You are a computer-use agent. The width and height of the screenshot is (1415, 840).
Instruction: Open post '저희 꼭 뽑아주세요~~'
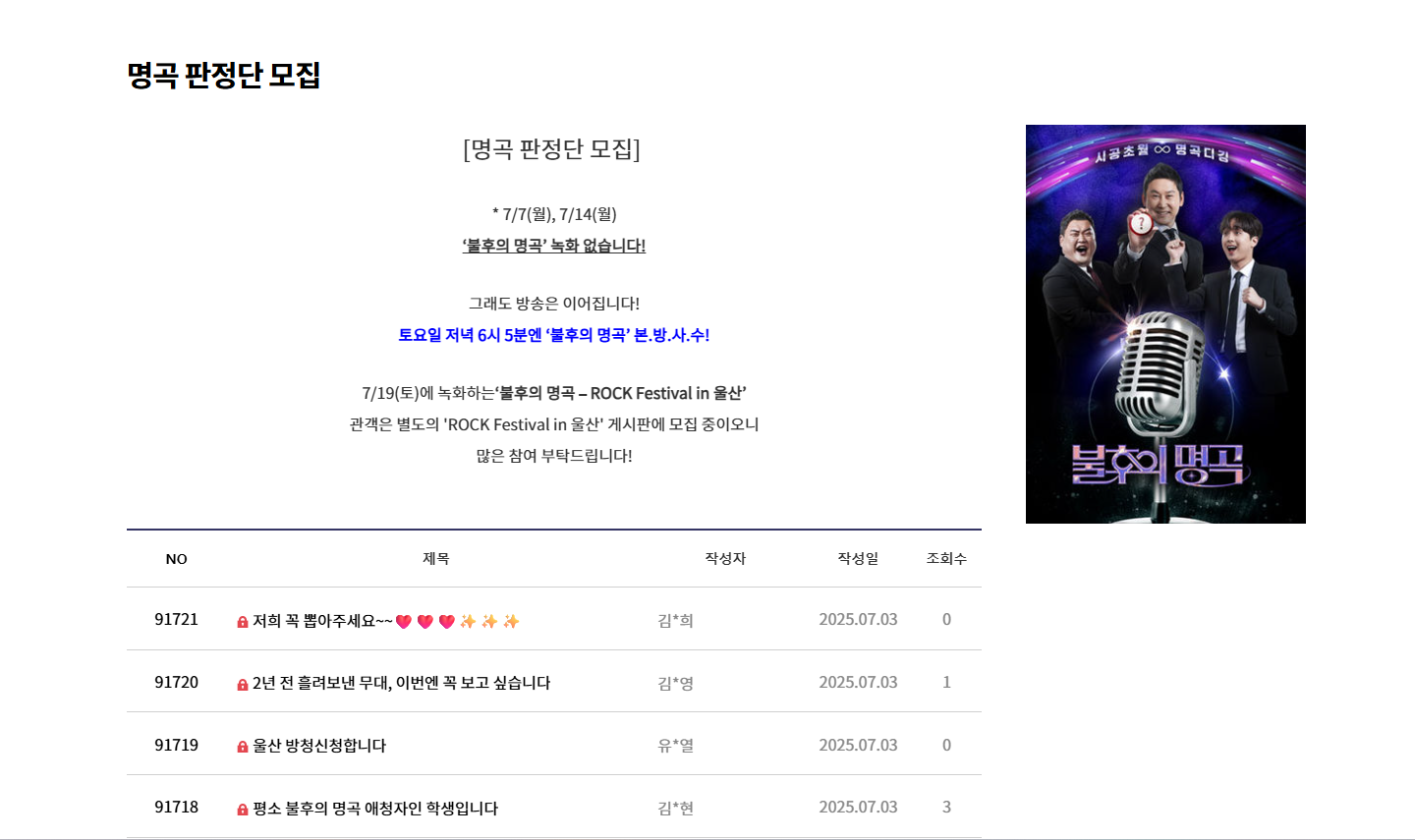click(324, 619)
